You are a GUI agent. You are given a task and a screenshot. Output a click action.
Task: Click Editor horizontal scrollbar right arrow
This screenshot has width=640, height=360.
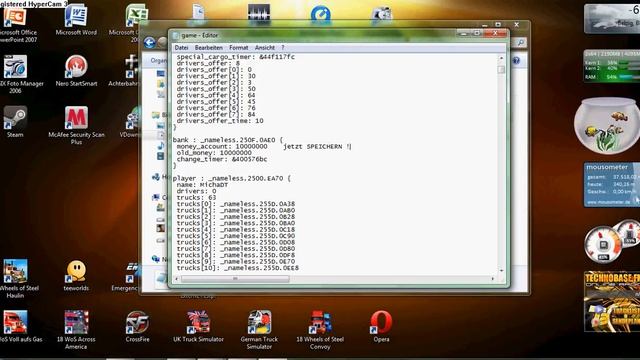(x=493, y=279)
